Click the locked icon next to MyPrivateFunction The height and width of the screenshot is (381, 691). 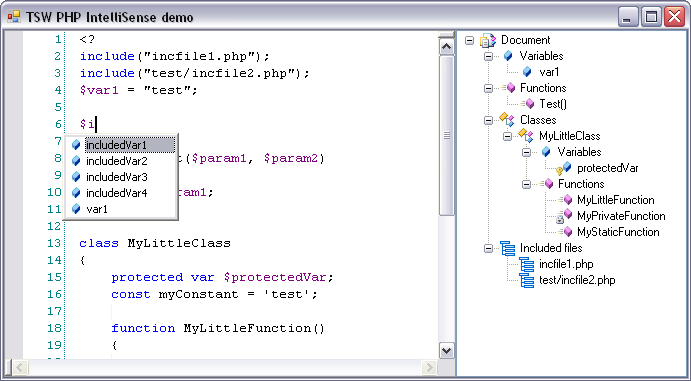[x=565, y=216]
